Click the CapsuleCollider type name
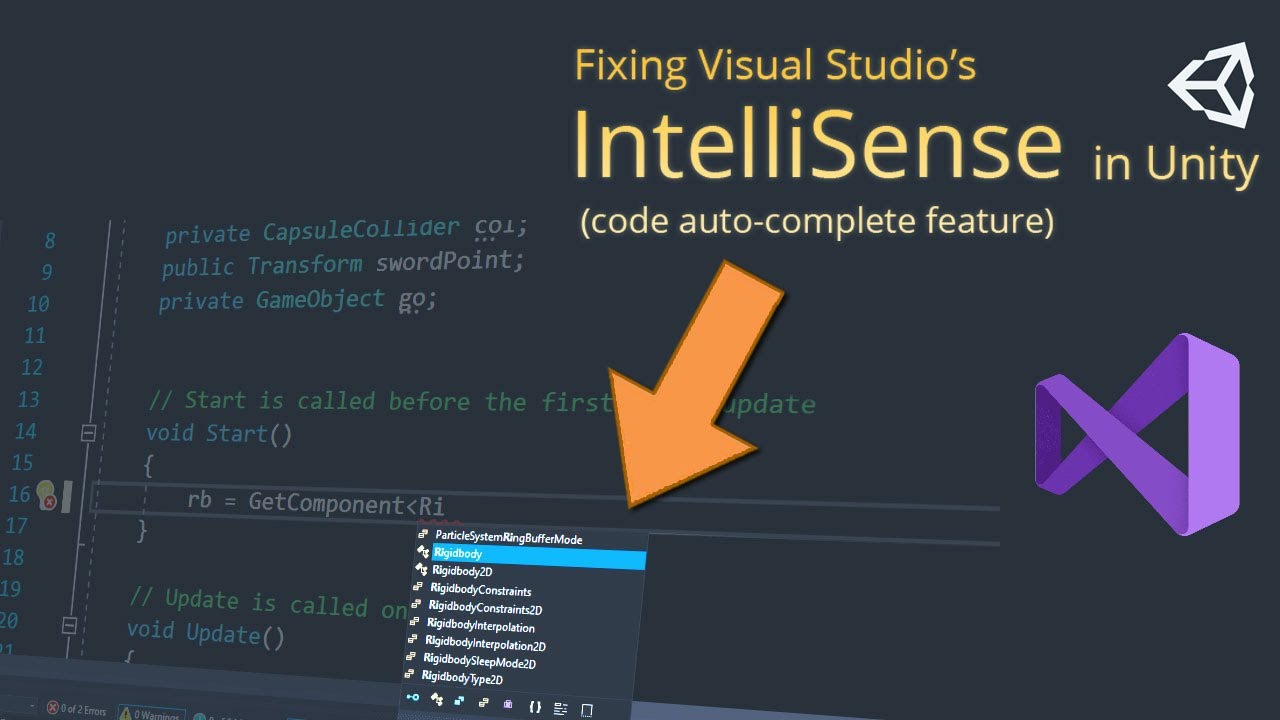Screen dimensions: 1280x720 [361, 231]
